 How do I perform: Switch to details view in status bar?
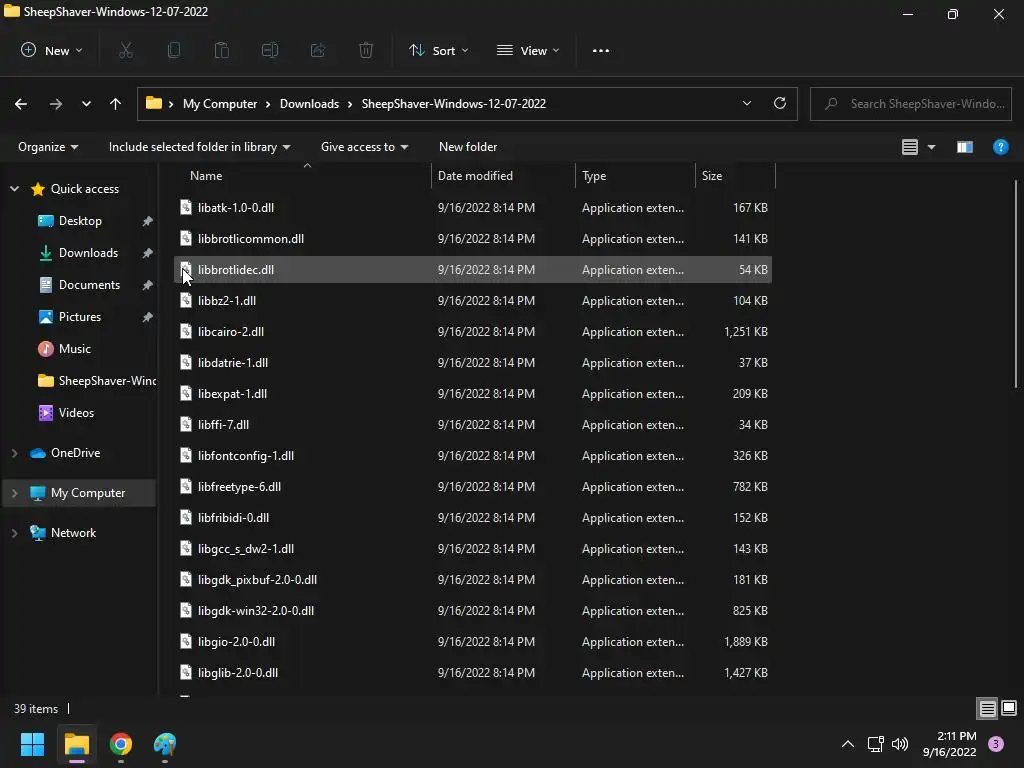click(x=987, y=708)
